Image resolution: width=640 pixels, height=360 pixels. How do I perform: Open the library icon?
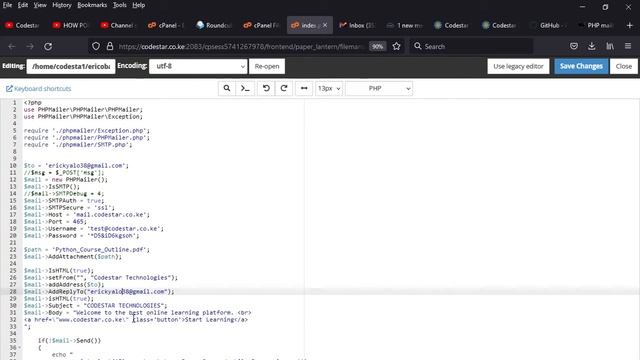coord(610,47)
